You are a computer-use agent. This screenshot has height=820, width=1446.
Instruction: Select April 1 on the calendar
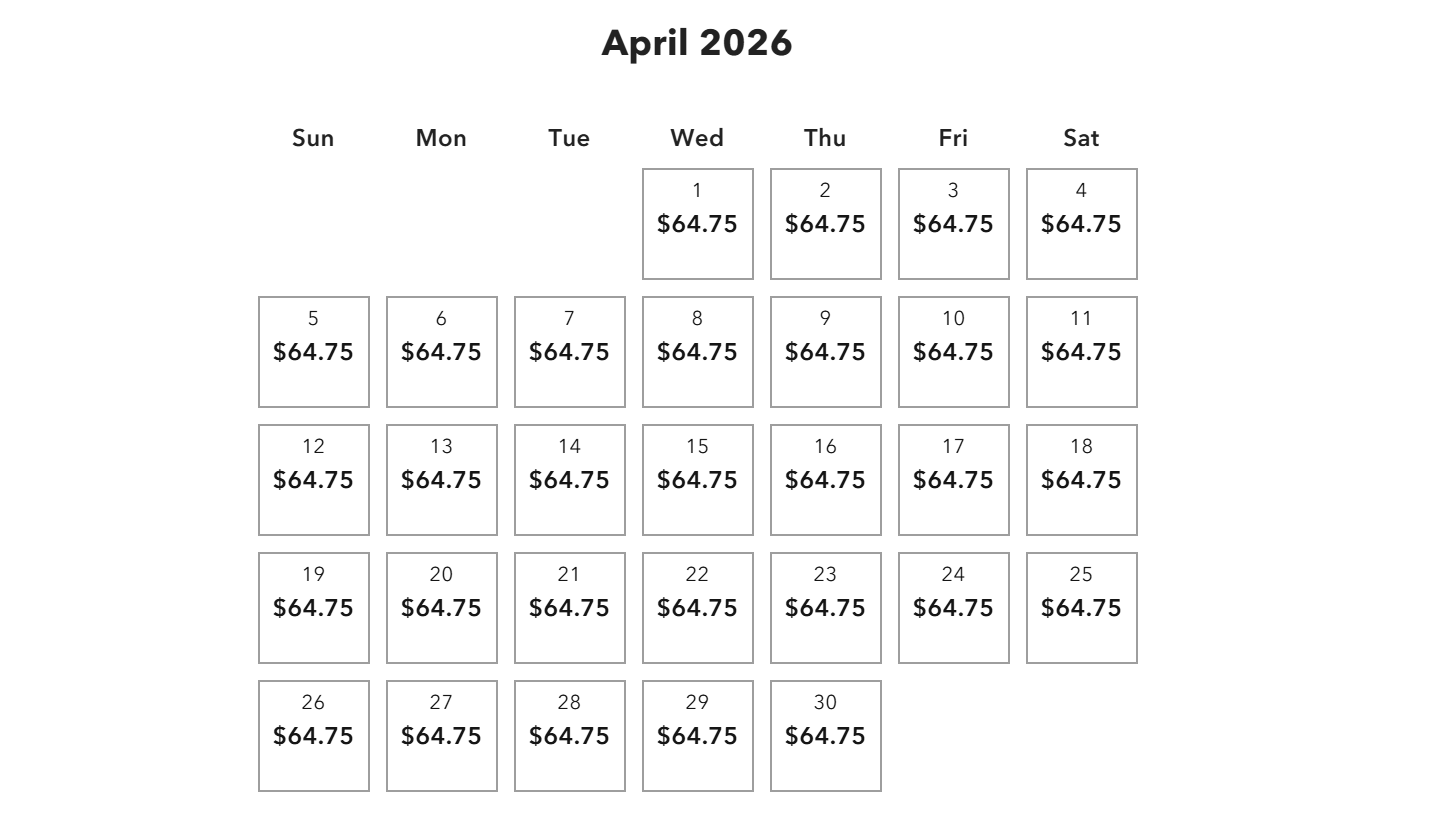click(x=697, y=224)
